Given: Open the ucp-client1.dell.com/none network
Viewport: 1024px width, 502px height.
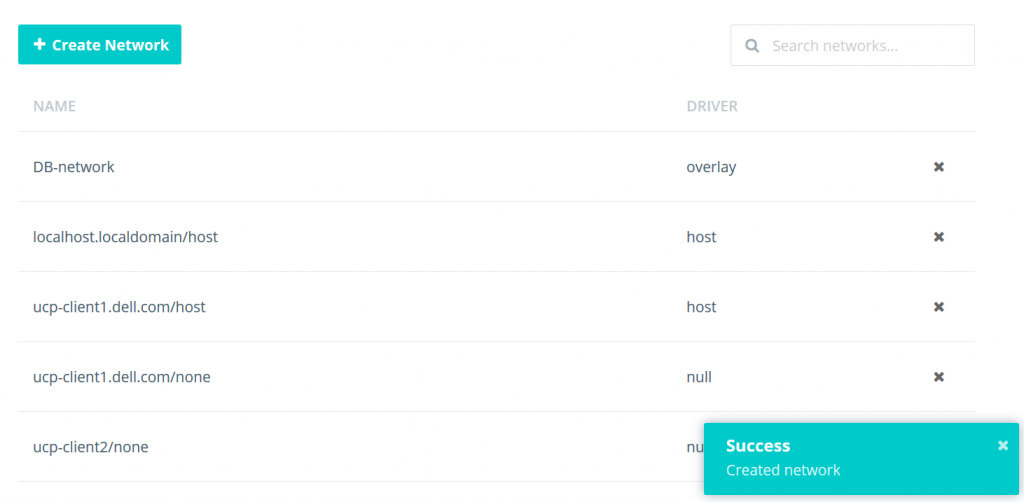Looking at the screenshot, I should 121,377.
